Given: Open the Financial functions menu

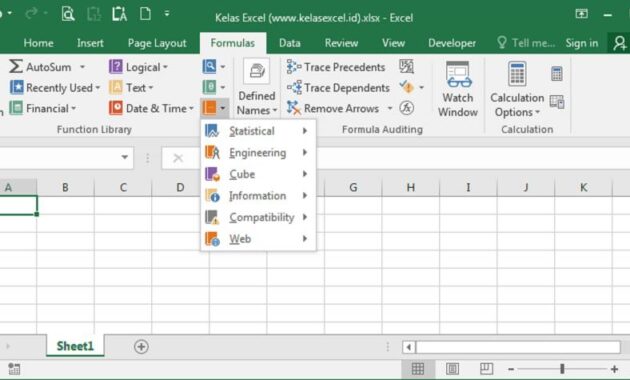Looking at the screenshot, I should (43, 108).
